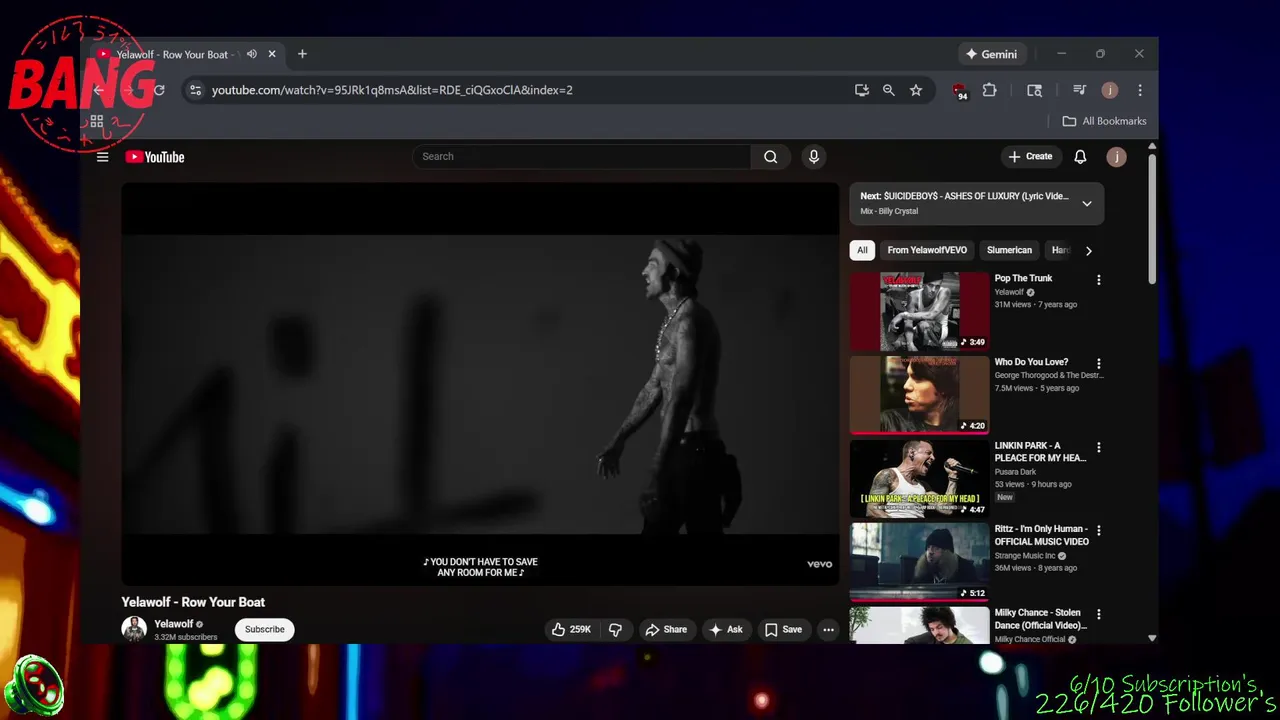This screenshot has width=1280, height=720.
Task: Open options for Milky Chance video
Action: click(1098, 615)
